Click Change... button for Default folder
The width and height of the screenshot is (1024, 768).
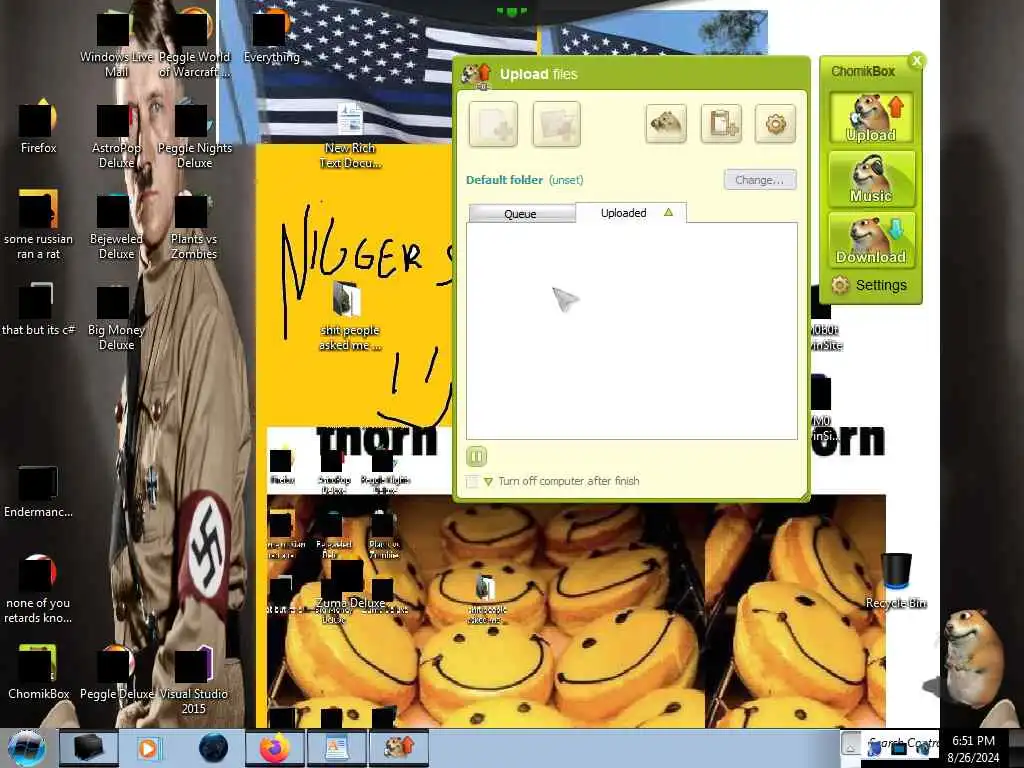pos(760,180)
